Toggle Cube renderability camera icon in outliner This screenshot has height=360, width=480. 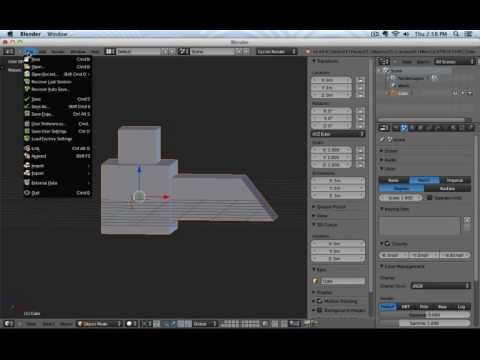[x=470, y=93]
